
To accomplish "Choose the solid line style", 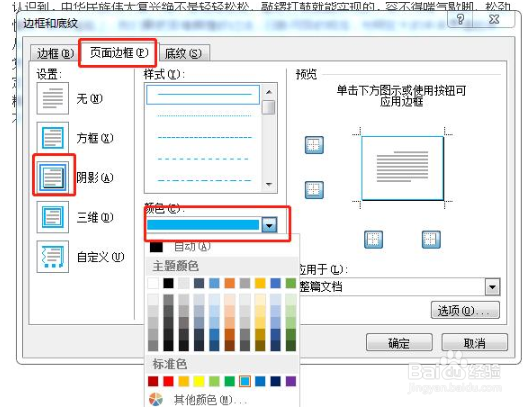I will click(x=203, y=94).
